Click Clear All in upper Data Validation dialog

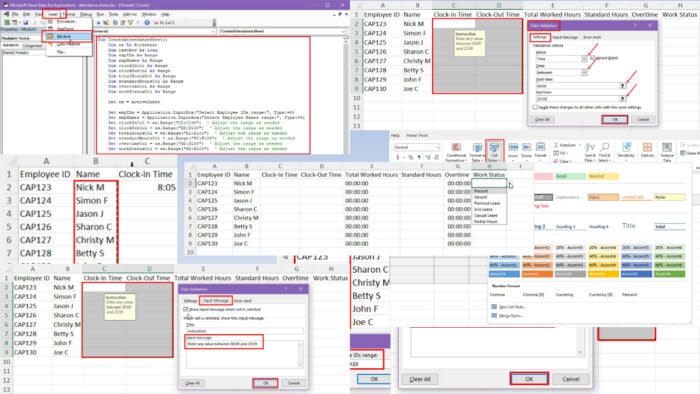pos(542,120)
